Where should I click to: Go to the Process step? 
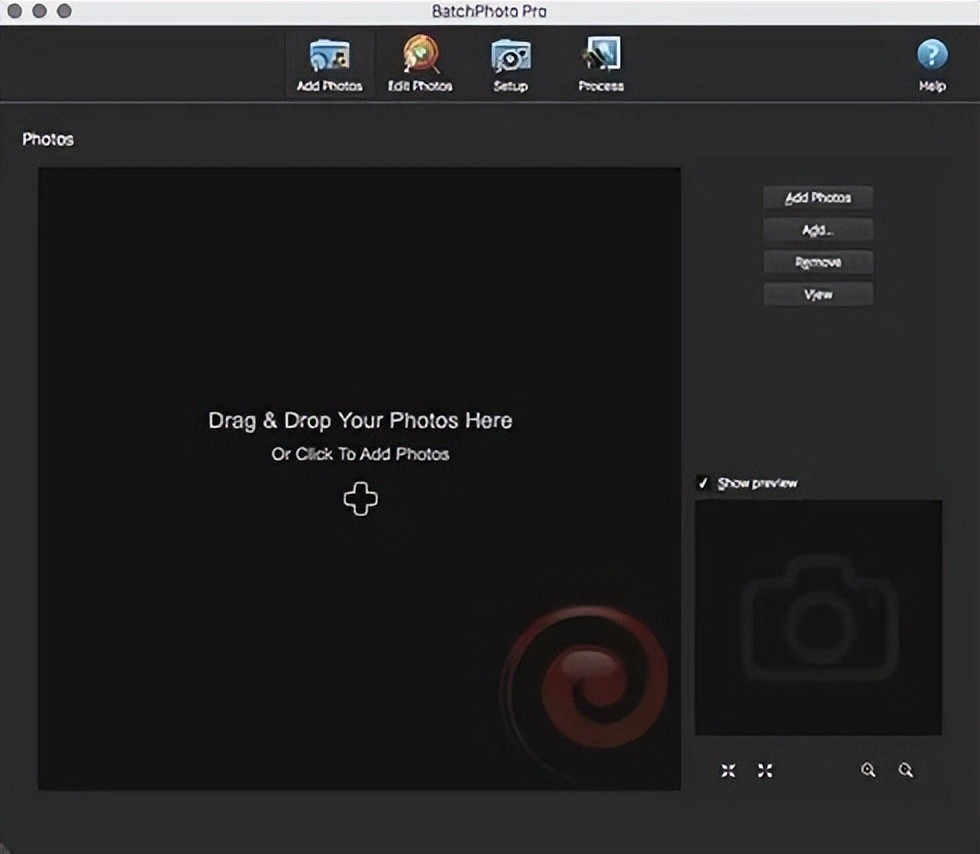(x=601, y=64)
